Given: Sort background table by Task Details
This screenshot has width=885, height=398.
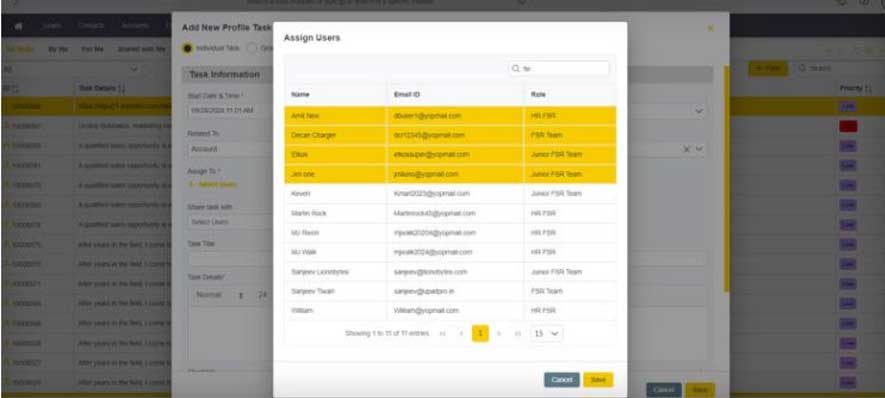Looking at the screenshot, I should pos(102,89).
